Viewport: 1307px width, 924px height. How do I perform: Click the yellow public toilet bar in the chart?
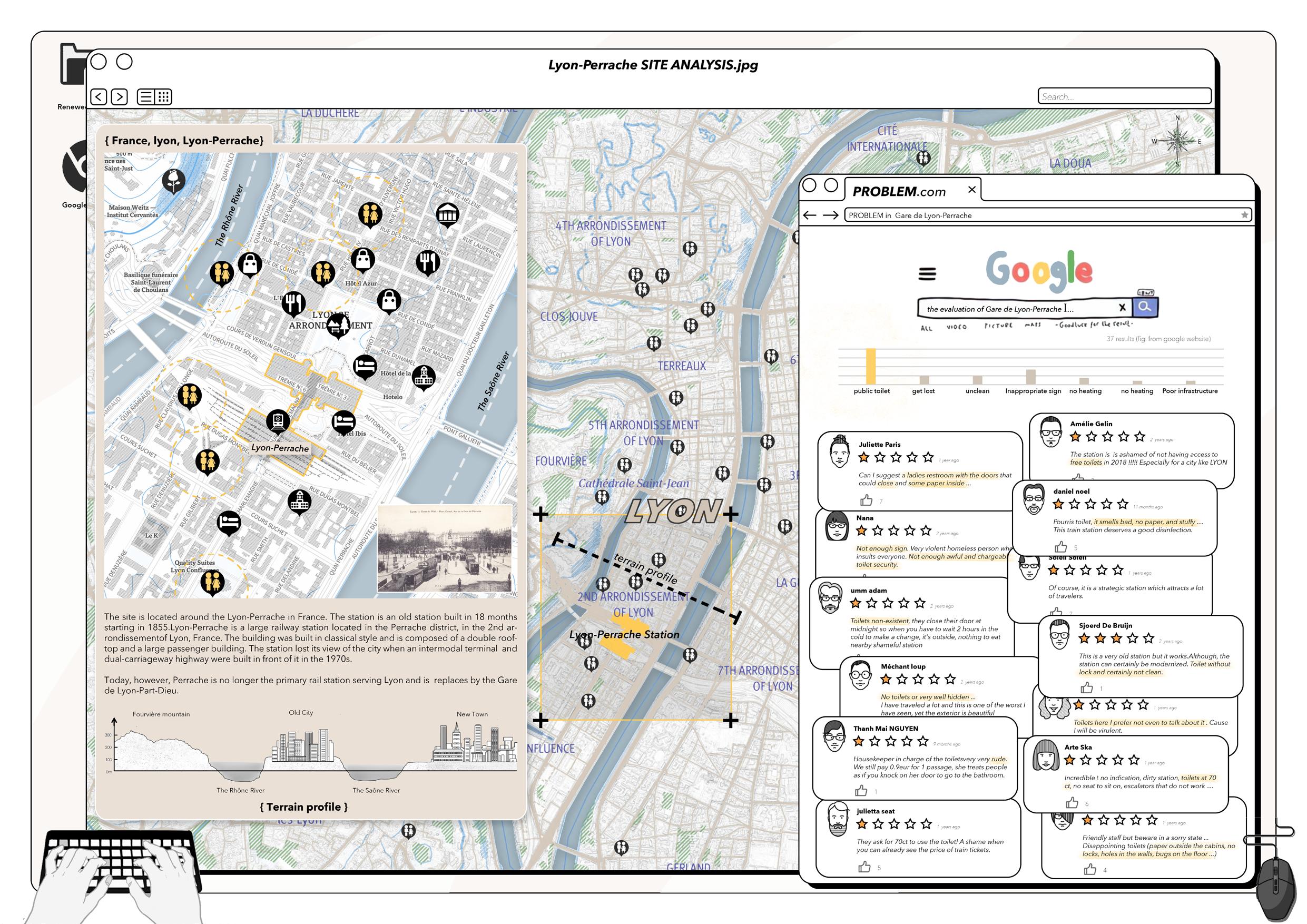(x=870, y=366)
